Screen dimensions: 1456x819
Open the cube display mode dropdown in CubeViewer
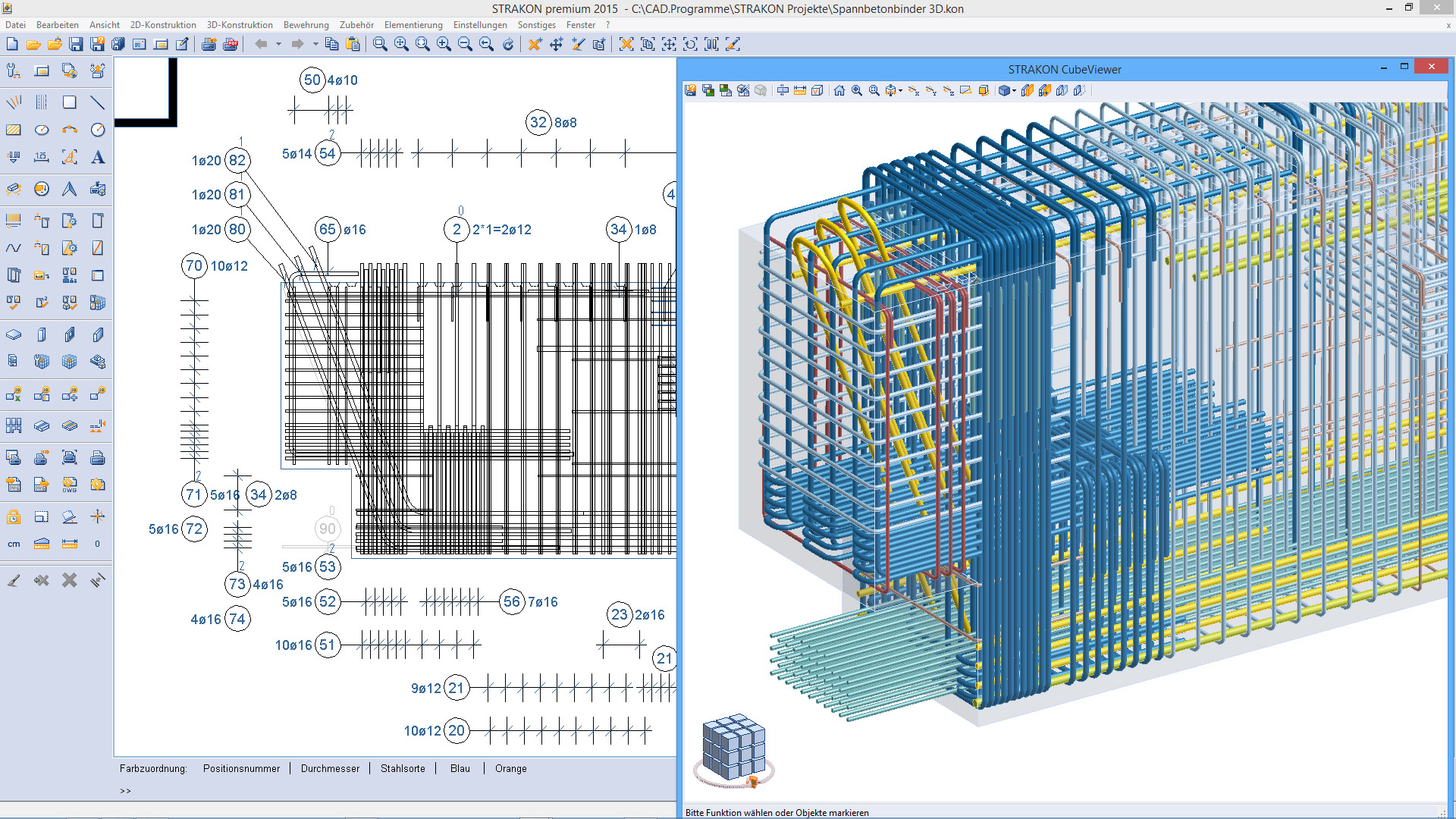(x=1014, y=90)
